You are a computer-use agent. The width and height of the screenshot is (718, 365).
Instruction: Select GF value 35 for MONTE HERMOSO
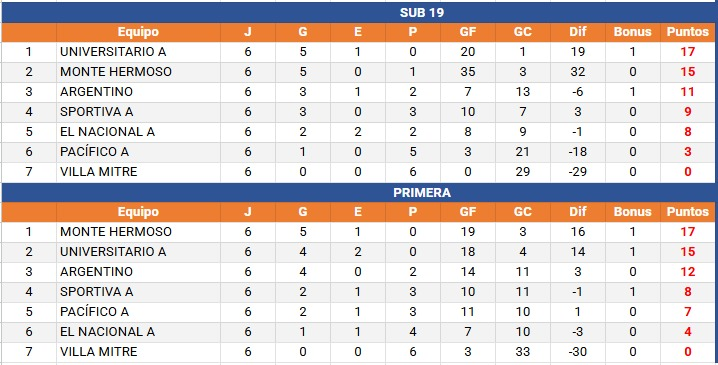point(468,72)
